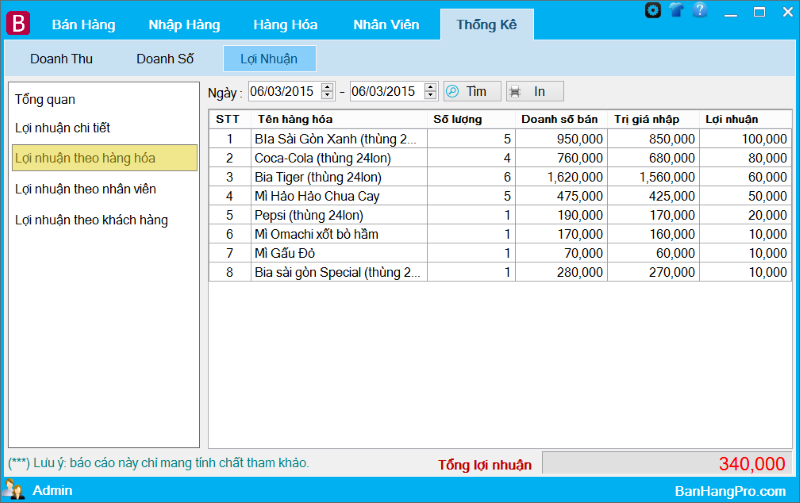Go to the Hàng Hóa tab
This screenshot has width=800, height=503.
[x=285, y=24]
